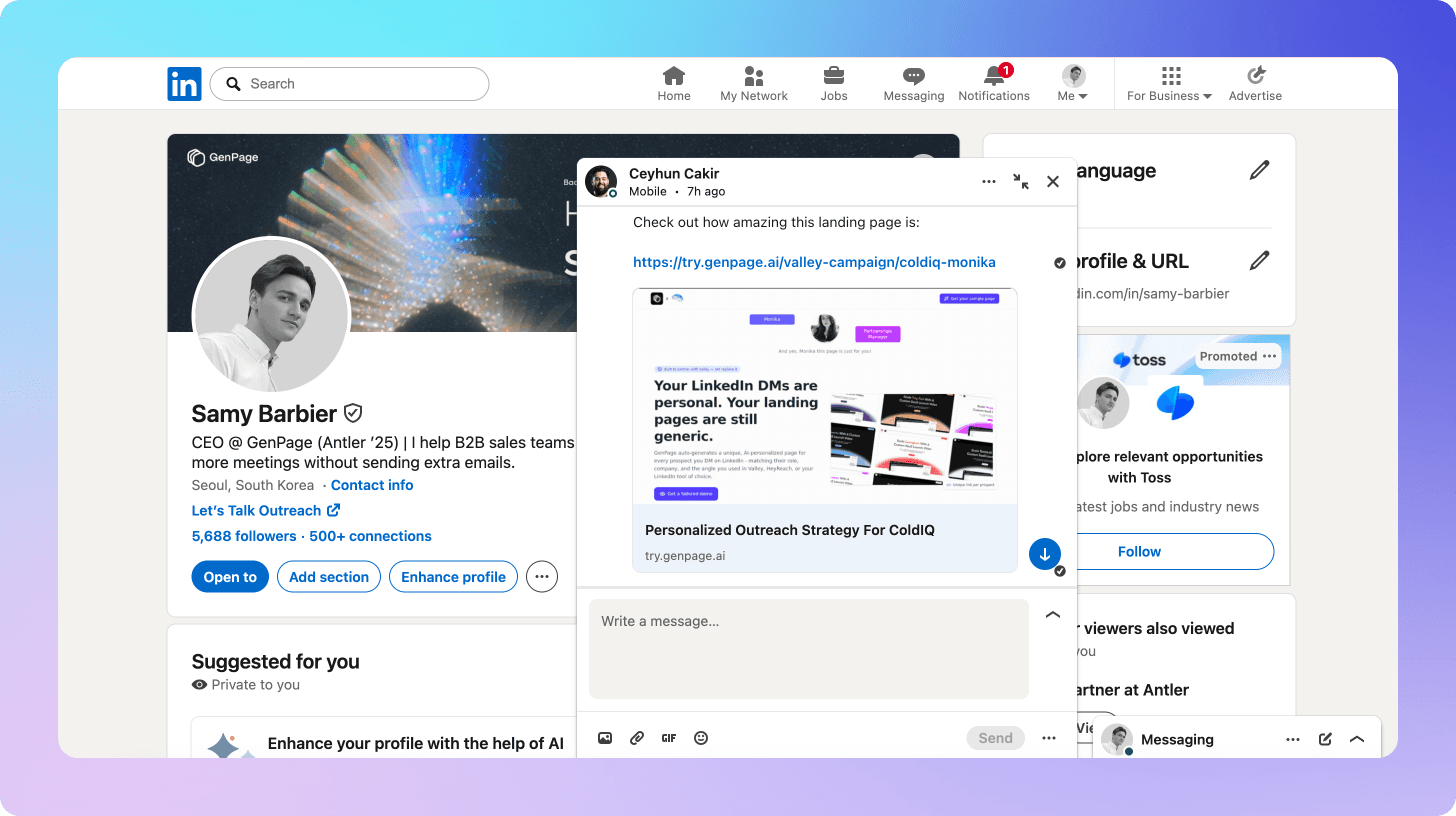Viewport: 1456px width, 816px height.
Task: Focus the LinkedIn Search box
Action: click(x=349, y=84)
